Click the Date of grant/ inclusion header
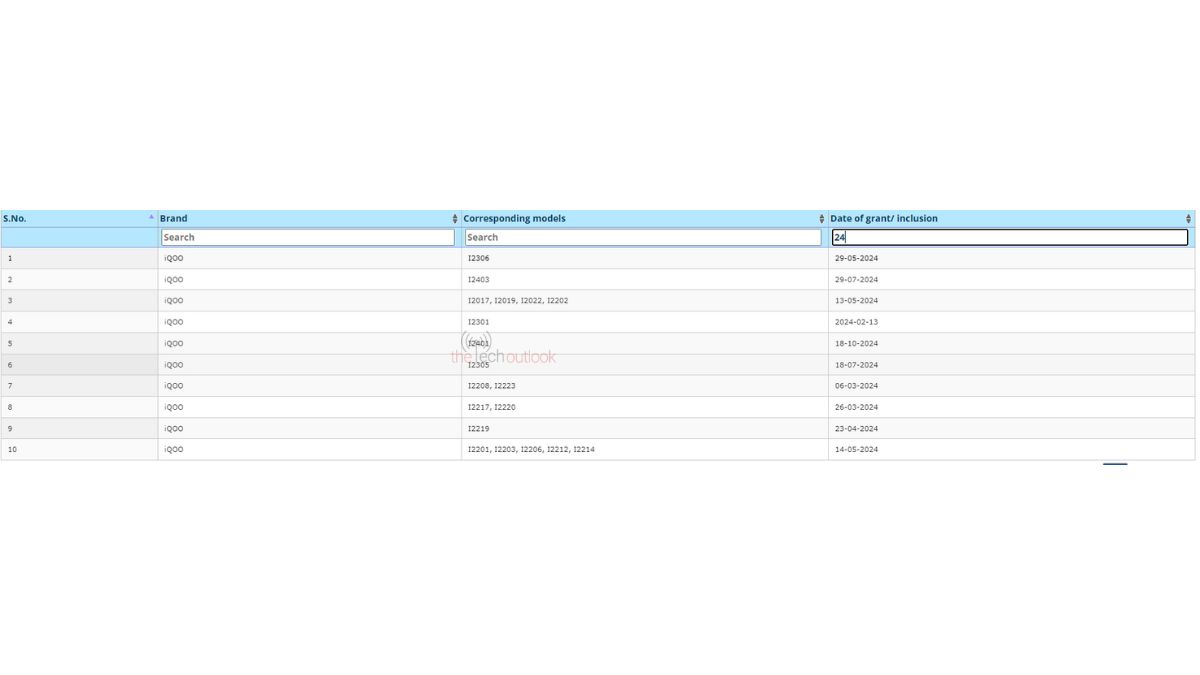Viewport: 1200px width, 675px height. (884, 218)
